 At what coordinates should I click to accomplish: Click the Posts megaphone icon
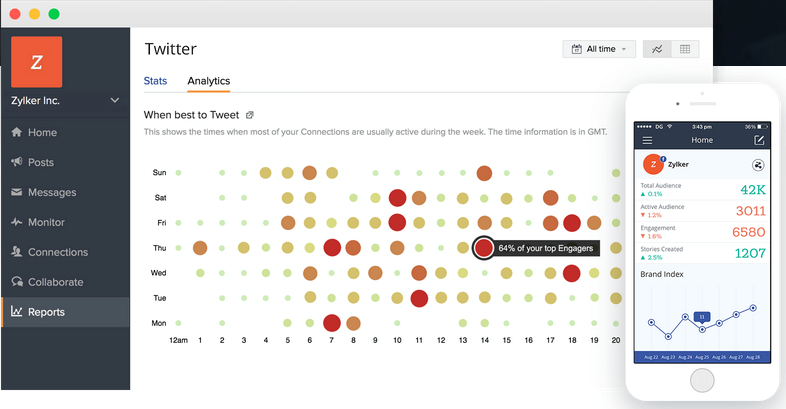click(17, 161)
